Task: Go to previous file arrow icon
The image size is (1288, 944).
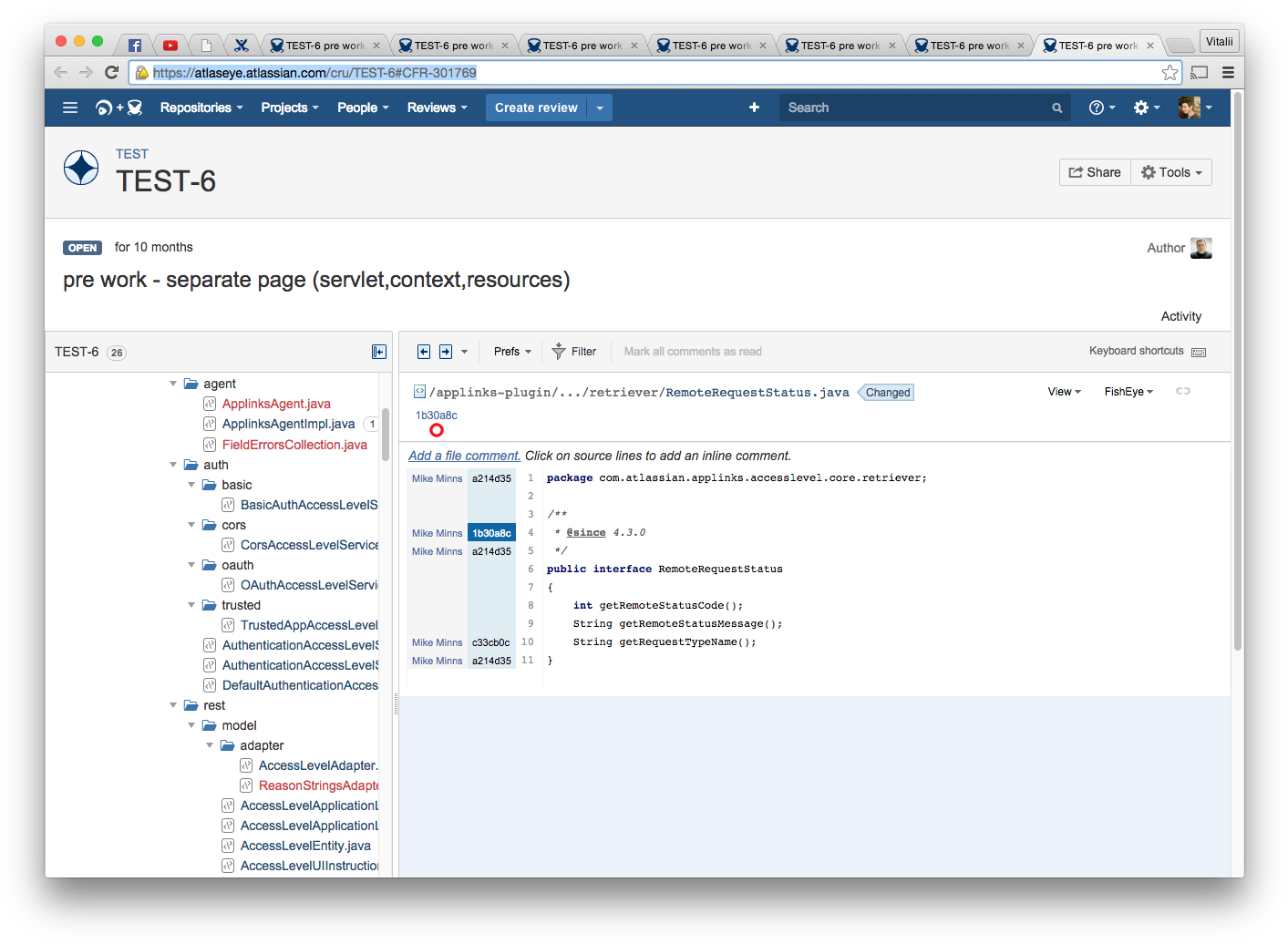Action: pos(424,352)
